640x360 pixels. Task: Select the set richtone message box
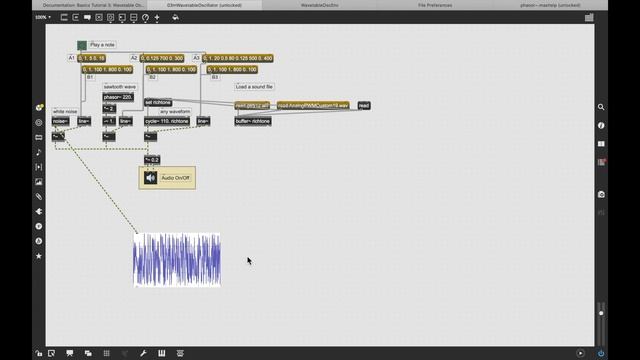point(158,102)
